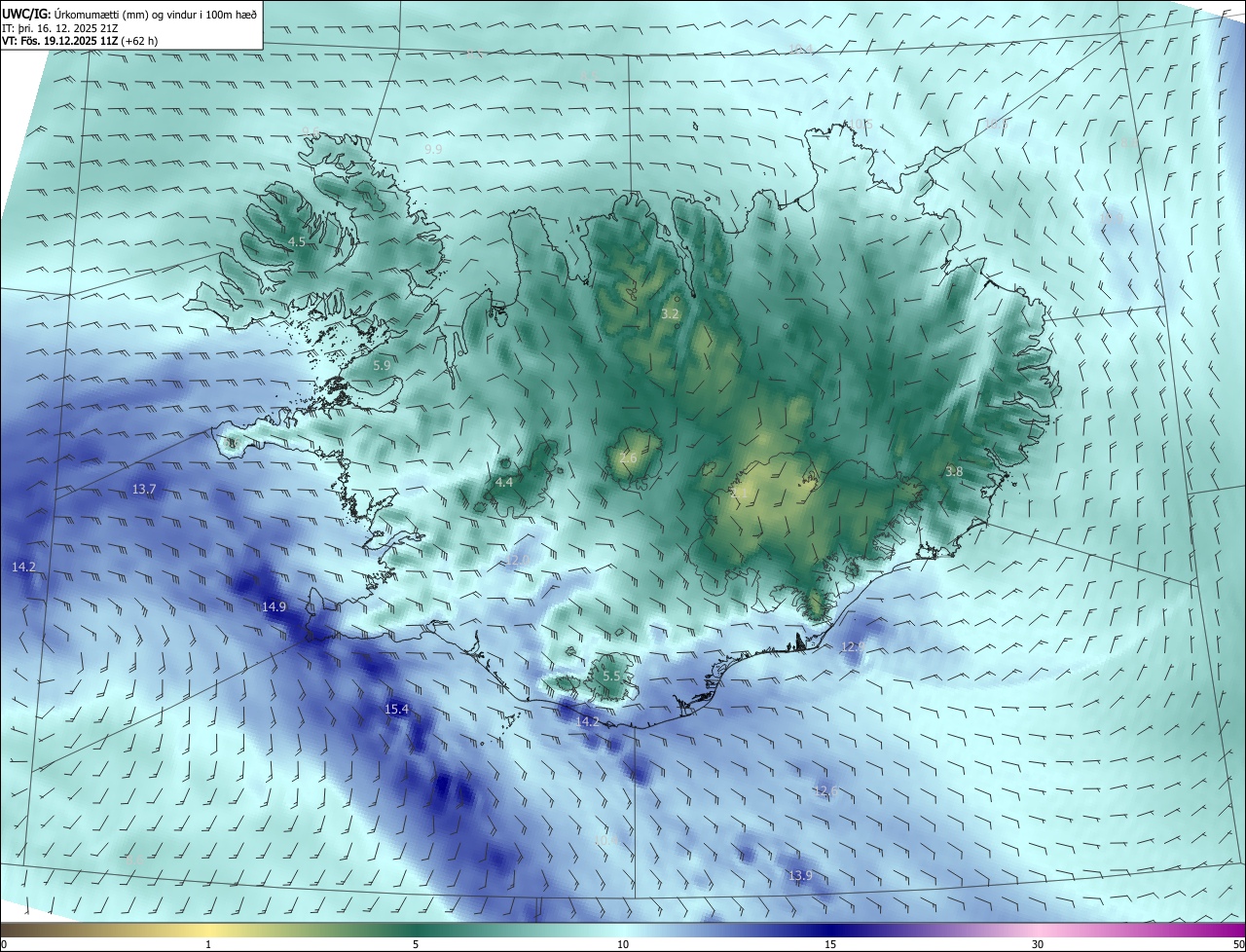This screenshot has width=1246, height=952.
Task: Click the colorbar tick labeled 0
Action: pyautogui.click(x=4, y=944)
